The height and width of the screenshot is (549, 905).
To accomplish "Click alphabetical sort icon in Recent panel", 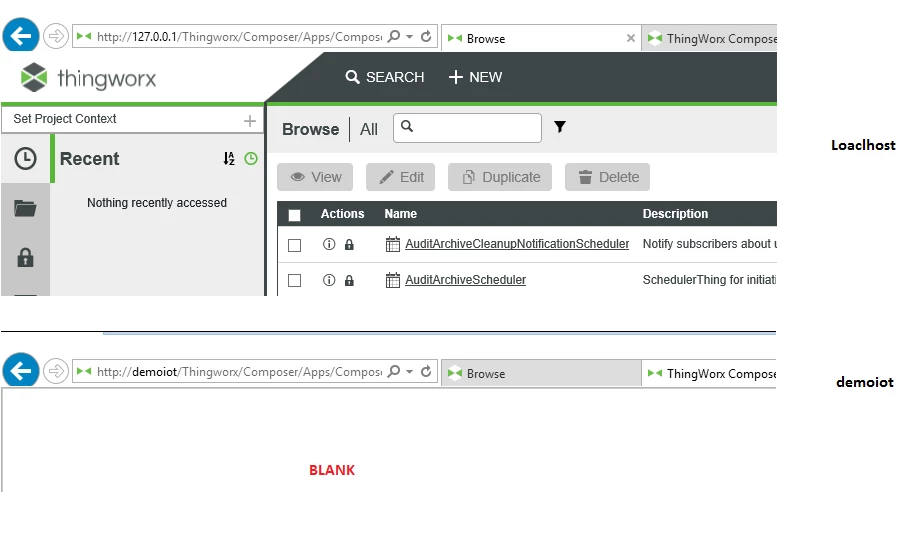I will 229,159.
